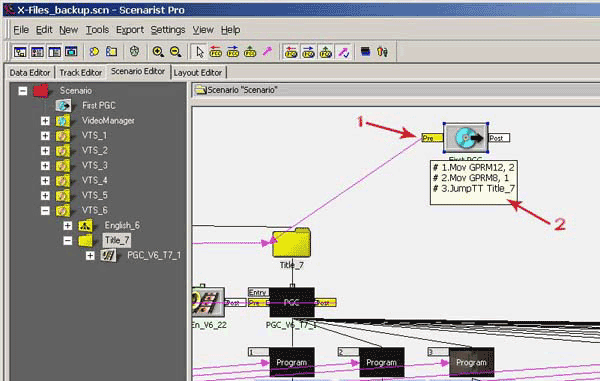The image size is (600, 381).
Task: Click the Post box of PGC_V6_T7_1 node
Action: click(325, 303)
